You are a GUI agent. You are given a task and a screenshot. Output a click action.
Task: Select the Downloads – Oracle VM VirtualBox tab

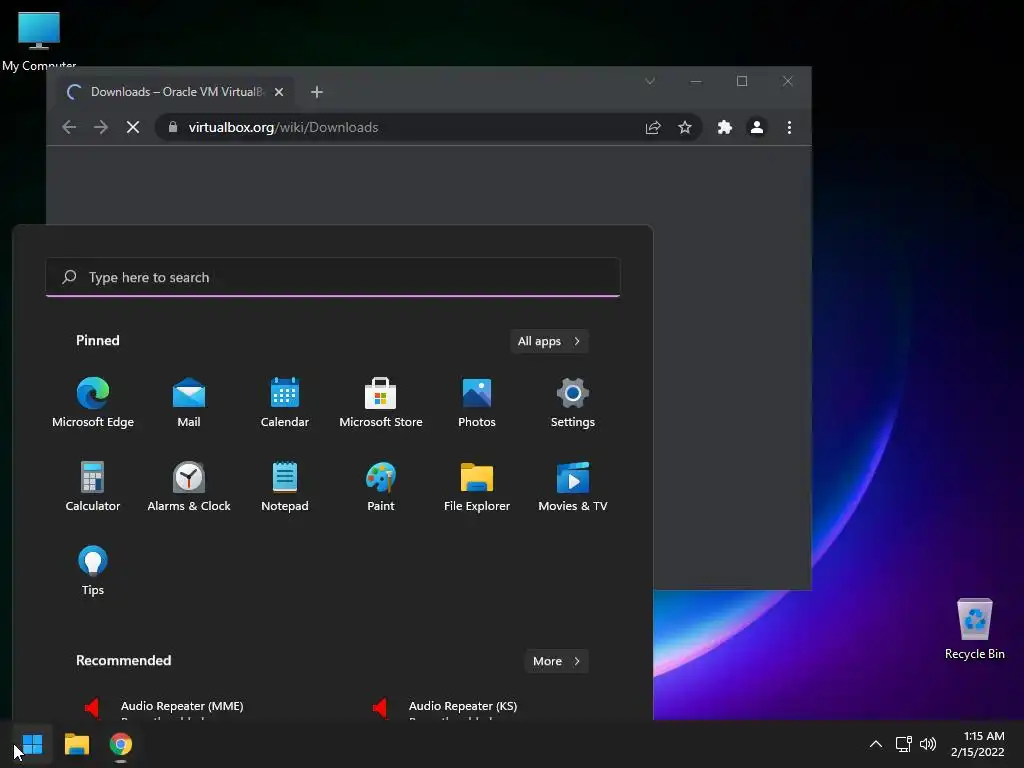tap(175, 92)
